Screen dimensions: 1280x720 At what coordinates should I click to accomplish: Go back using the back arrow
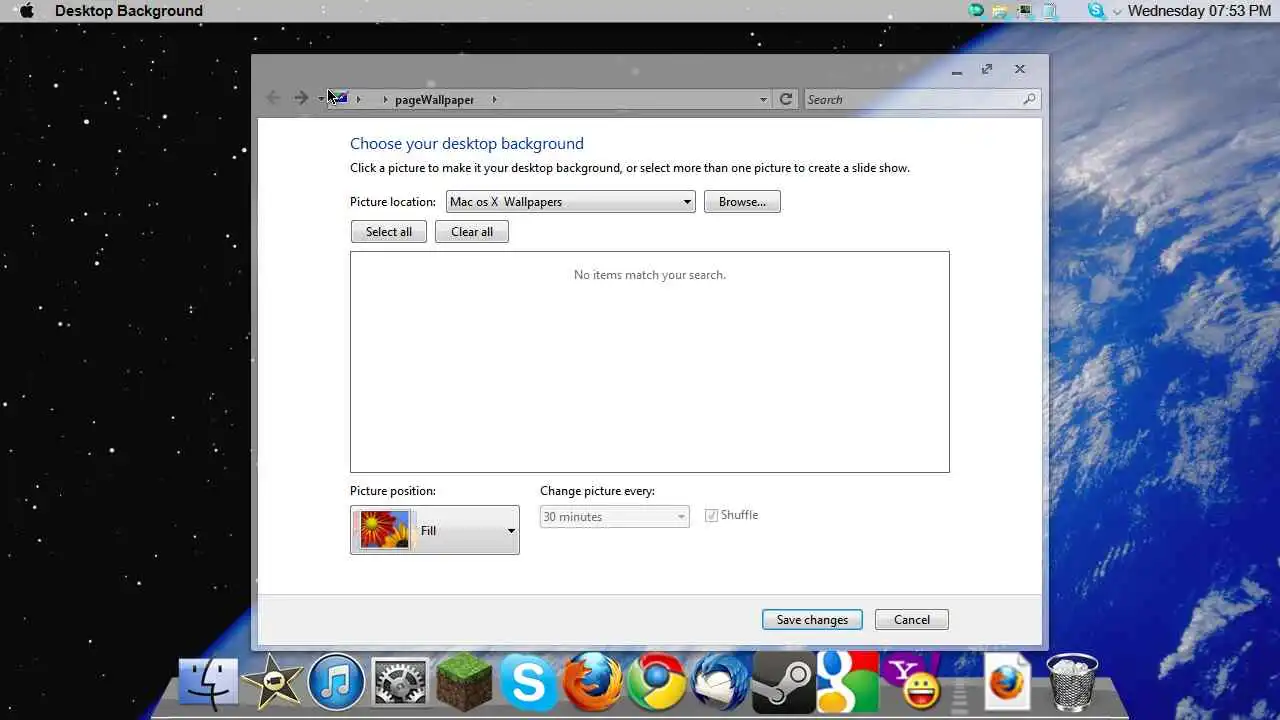coord(273,98)
